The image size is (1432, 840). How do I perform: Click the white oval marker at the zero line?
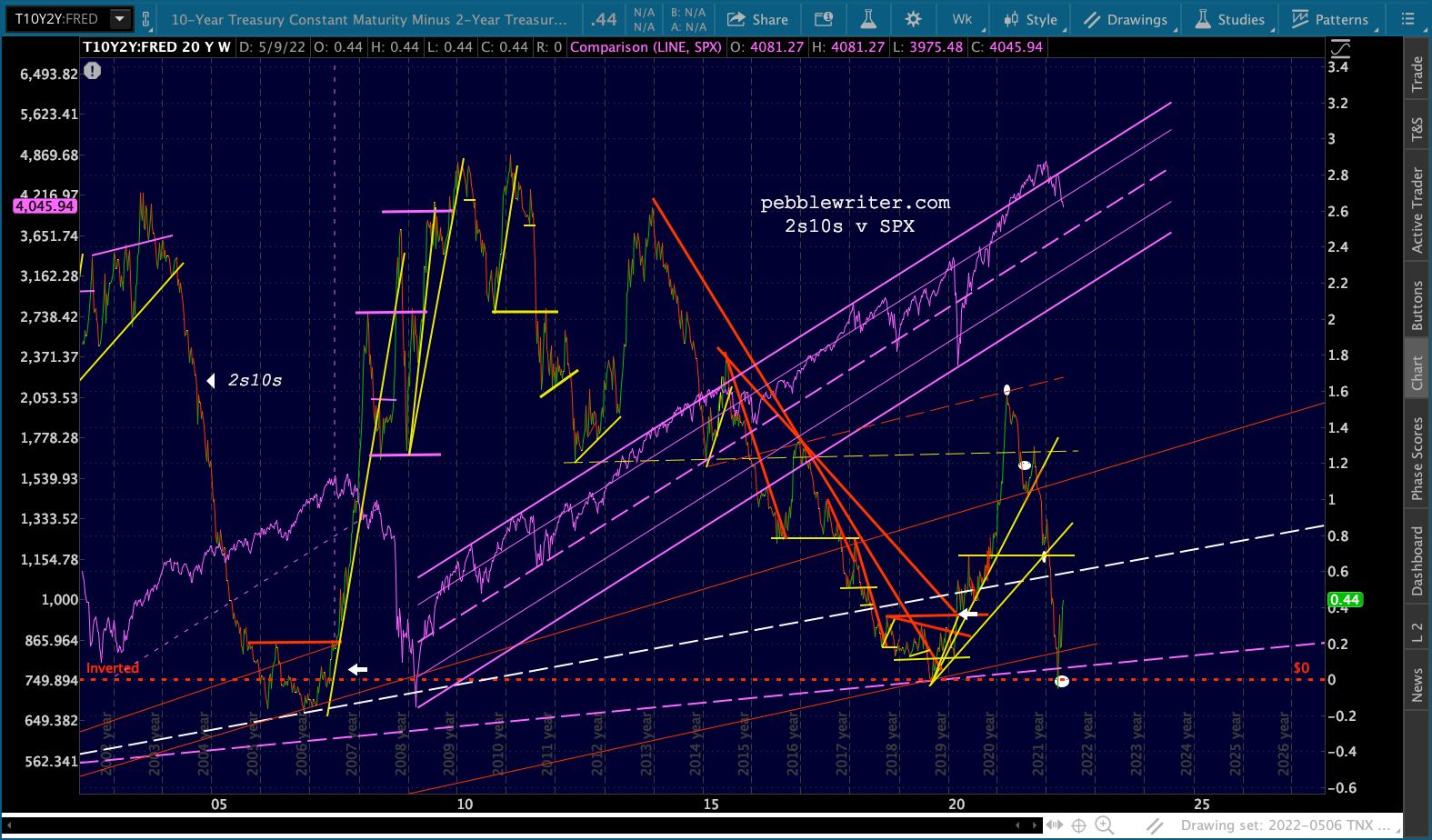(x=1062, y=681)
